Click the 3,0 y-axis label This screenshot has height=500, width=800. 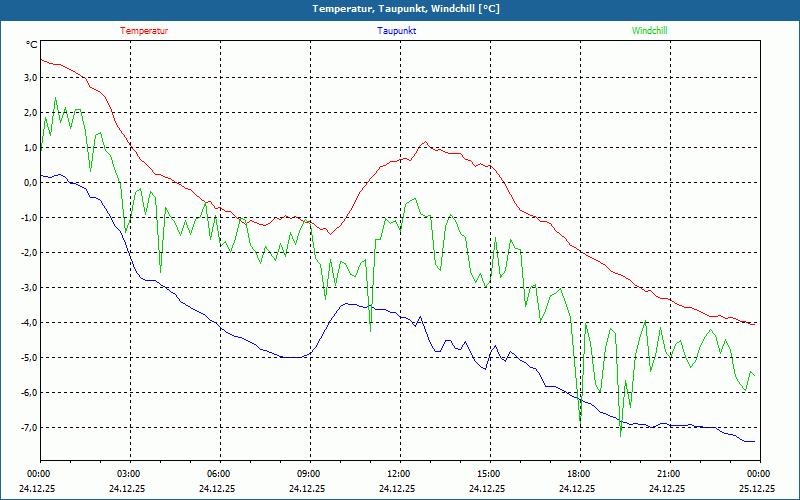click(x=31, y=78)
